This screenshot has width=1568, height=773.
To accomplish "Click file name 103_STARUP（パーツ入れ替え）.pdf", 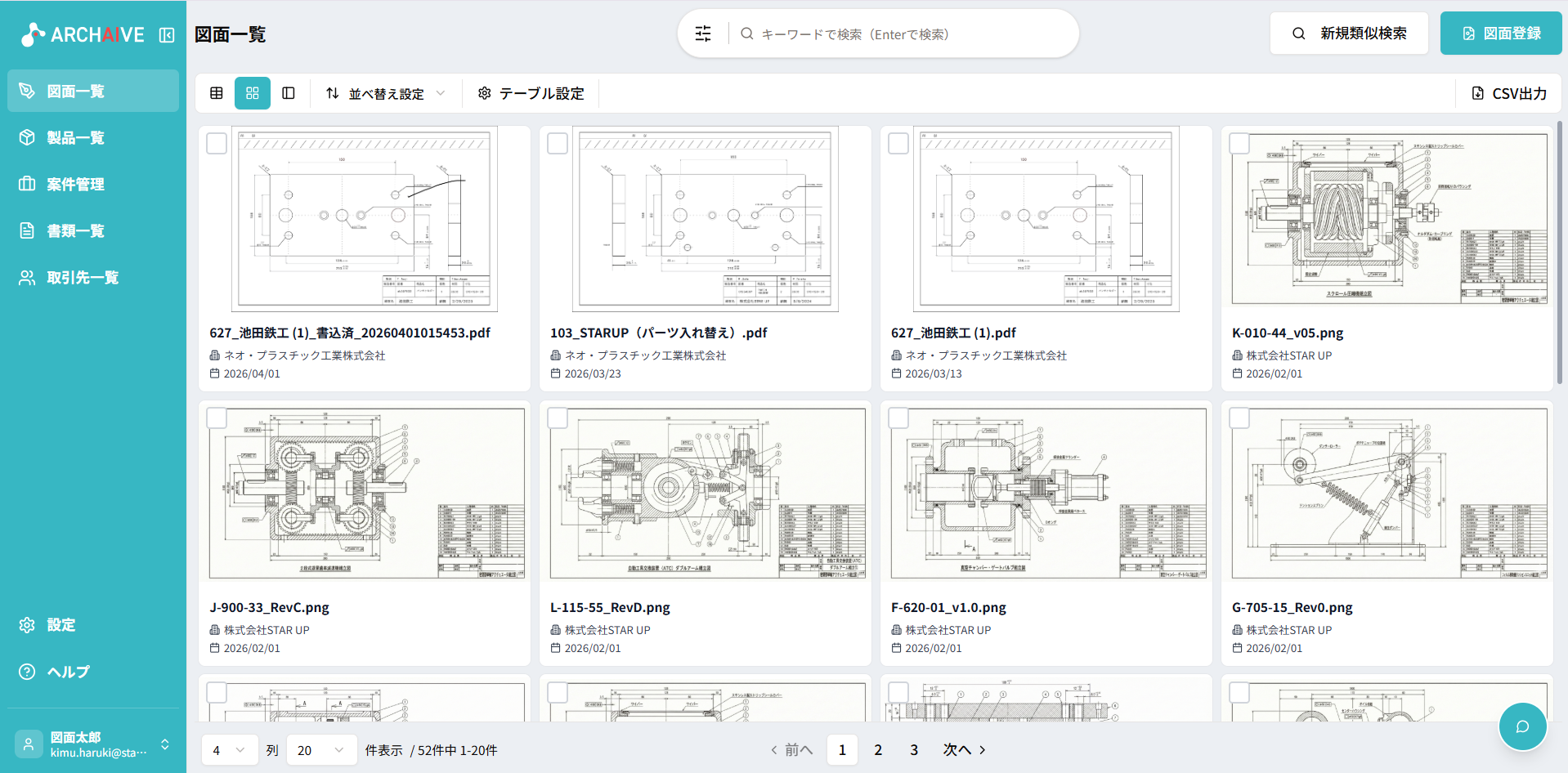I will click(659, 333).
